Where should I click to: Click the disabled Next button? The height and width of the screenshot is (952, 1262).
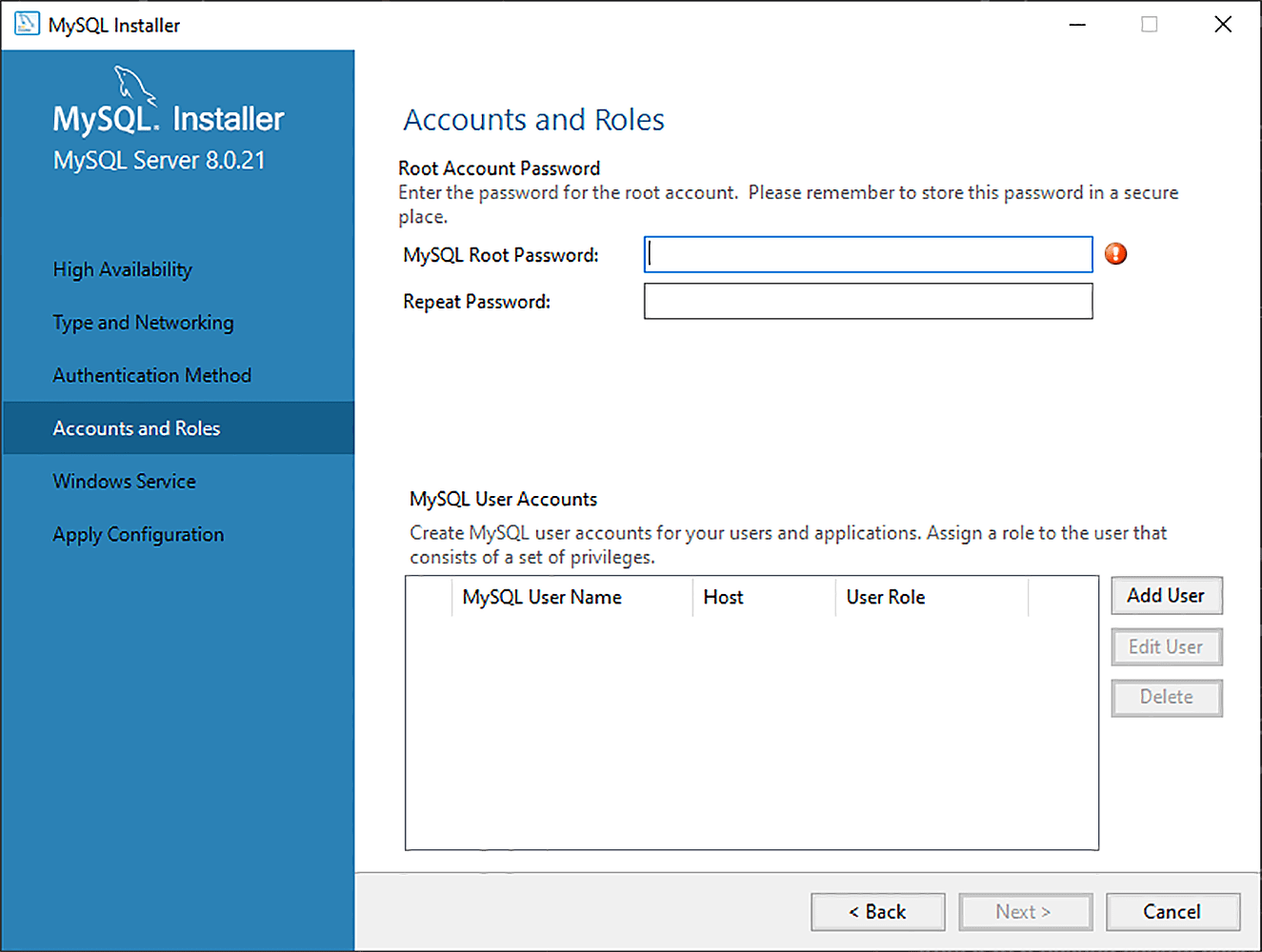coord(1025,911)
